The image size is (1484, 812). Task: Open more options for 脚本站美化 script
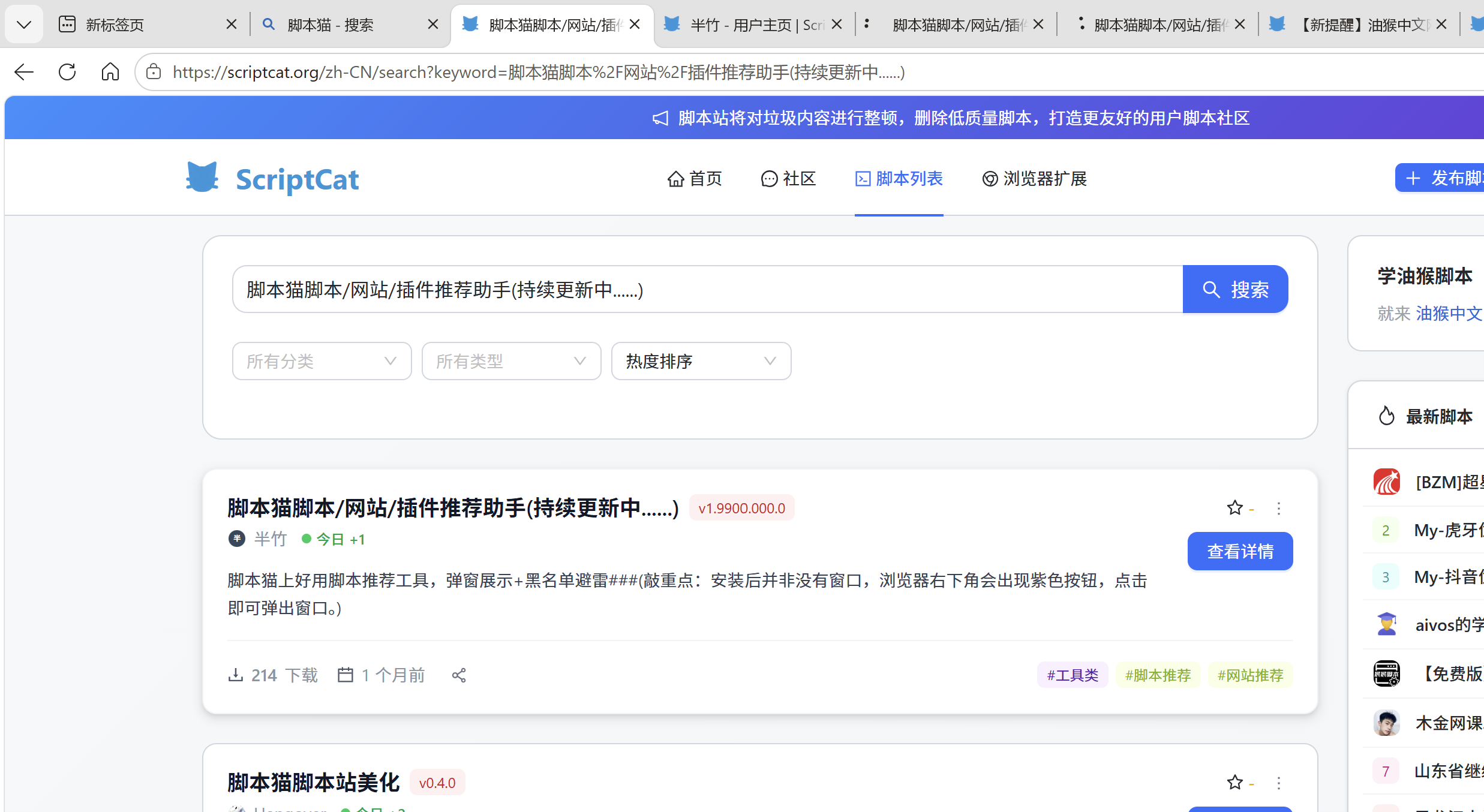click(1279, 783)
